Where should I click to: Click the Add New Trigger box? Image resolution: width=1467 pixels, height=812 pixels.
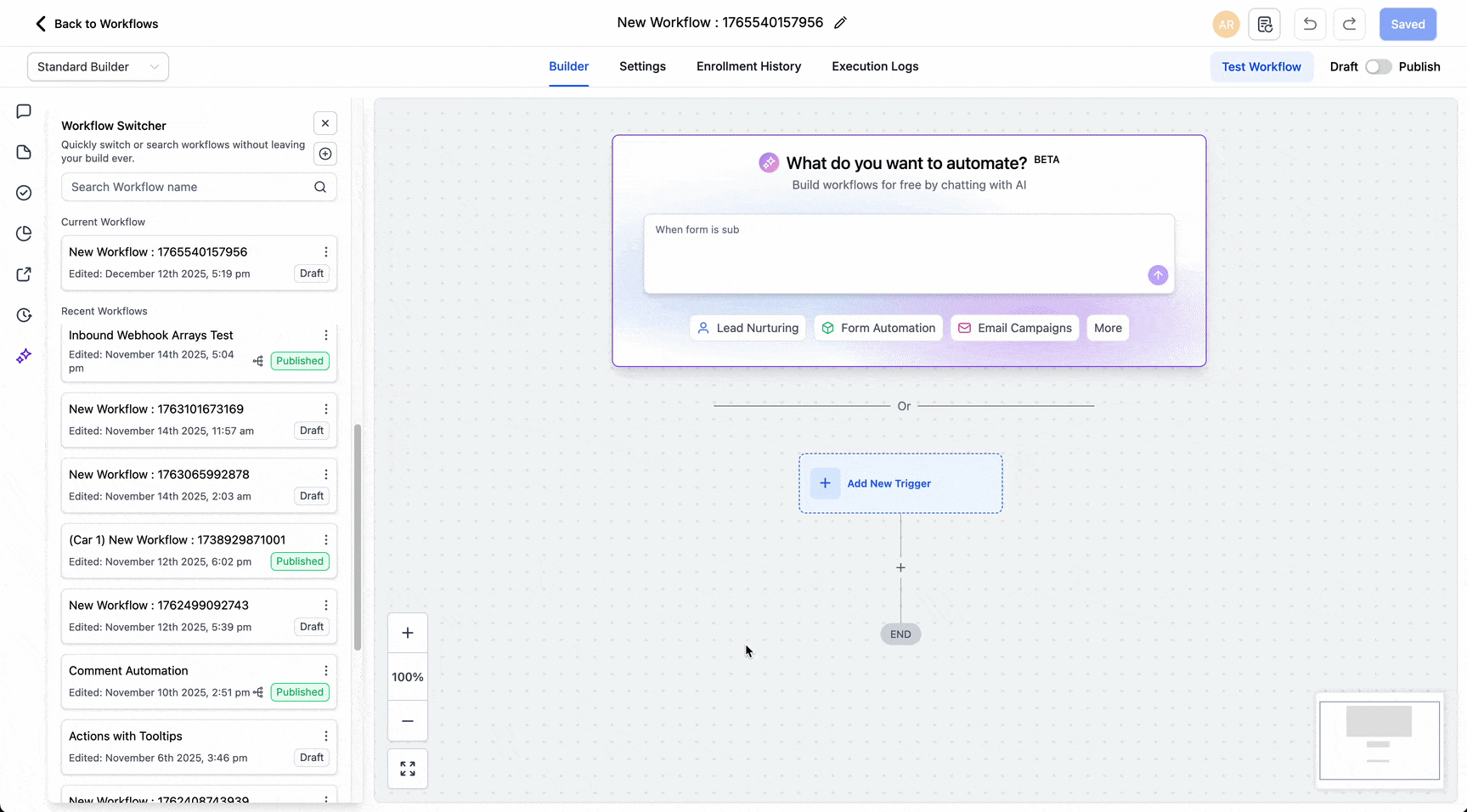pyautogui.click(x=900, y=483)
